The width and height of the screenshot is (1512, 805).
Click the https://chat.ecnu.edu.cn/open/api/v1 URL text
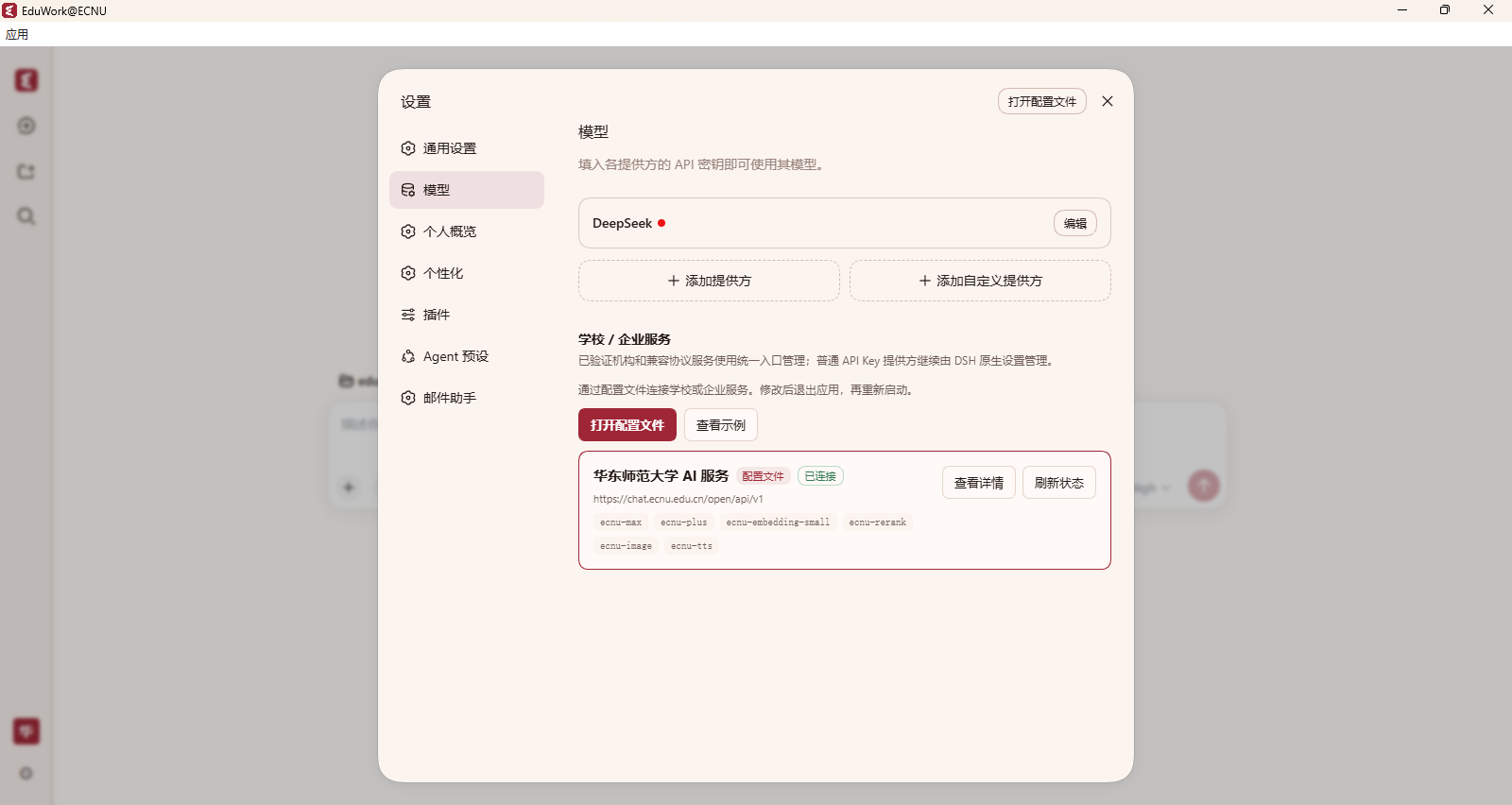pyautogui.click(x=679, y=499)
